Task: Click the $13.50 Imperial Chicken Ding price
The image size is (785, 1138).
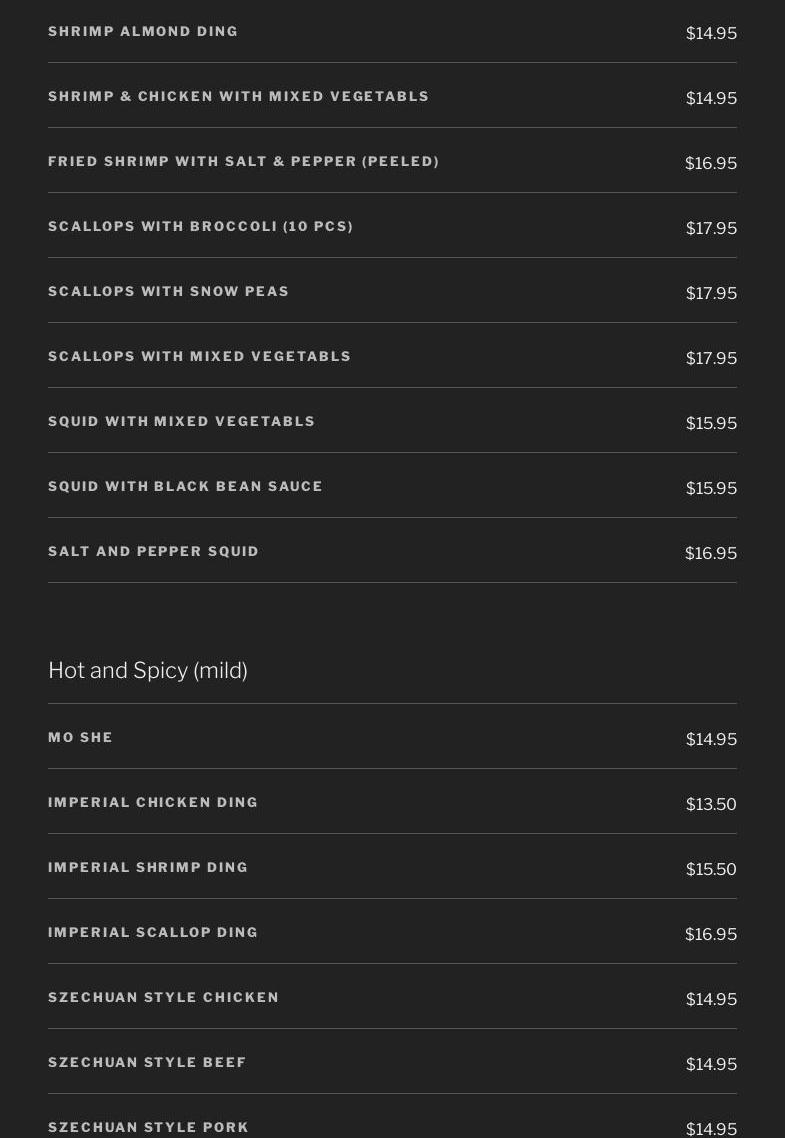Action: click(711, 804)
